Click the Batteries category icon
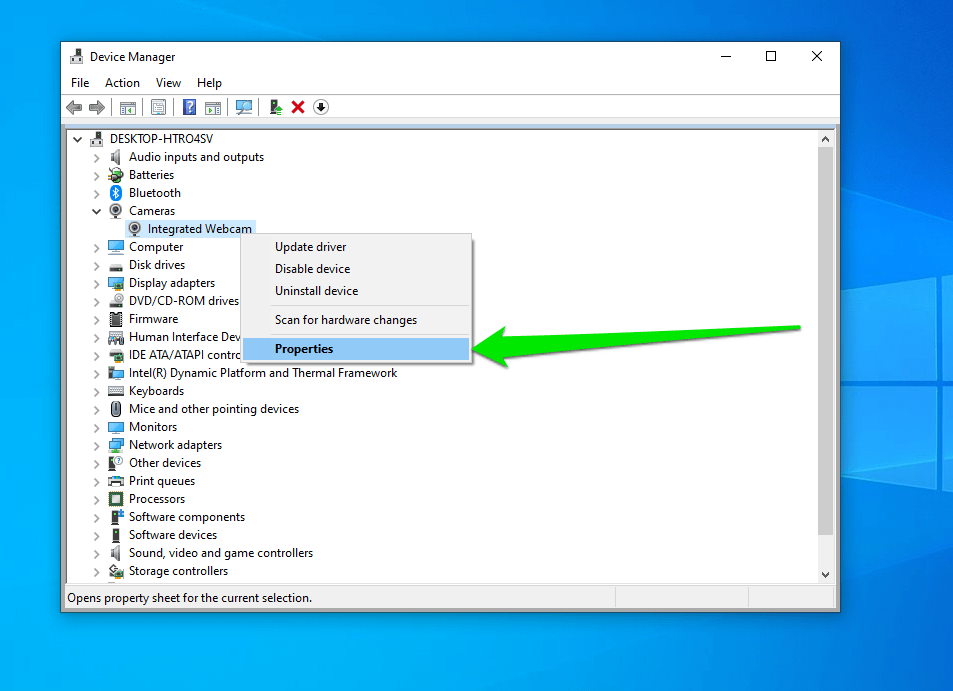The height and width of the screenshot is (691, 953). pyautogui.click(x=115, y=175)
